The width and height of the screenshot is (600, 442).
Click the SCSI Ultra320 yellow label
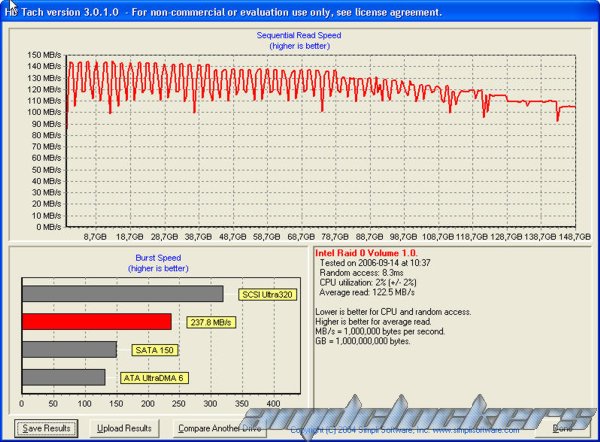pos(268,295)
